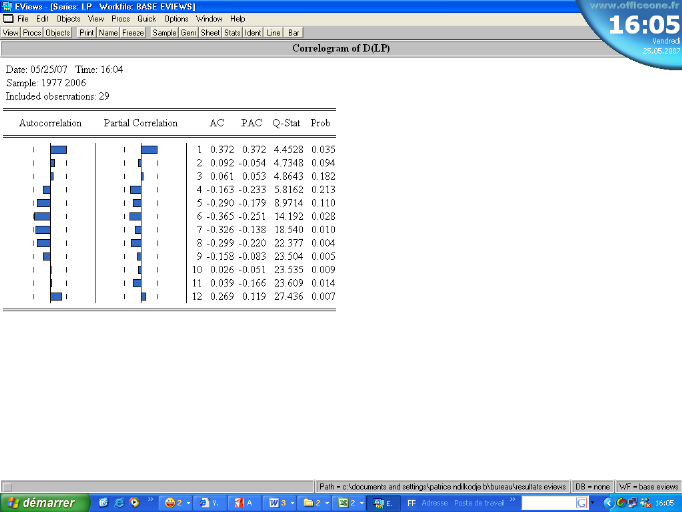
Task: Click the WF = base eviews status field
Action: pyautogui.click(x=648, y=486)
